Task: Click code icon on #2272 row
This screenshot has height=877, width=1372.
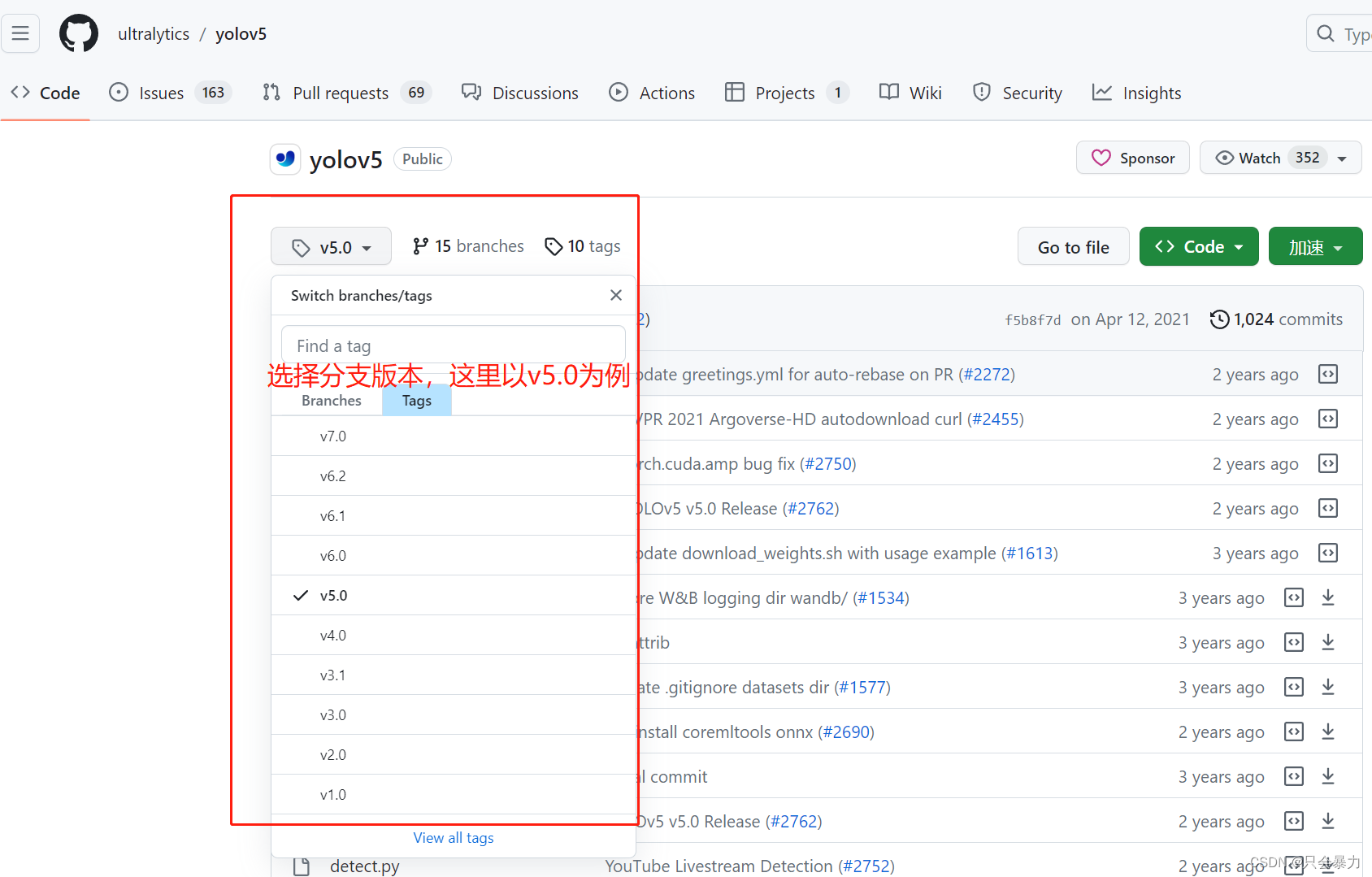Action: [x=1328, y=374]
